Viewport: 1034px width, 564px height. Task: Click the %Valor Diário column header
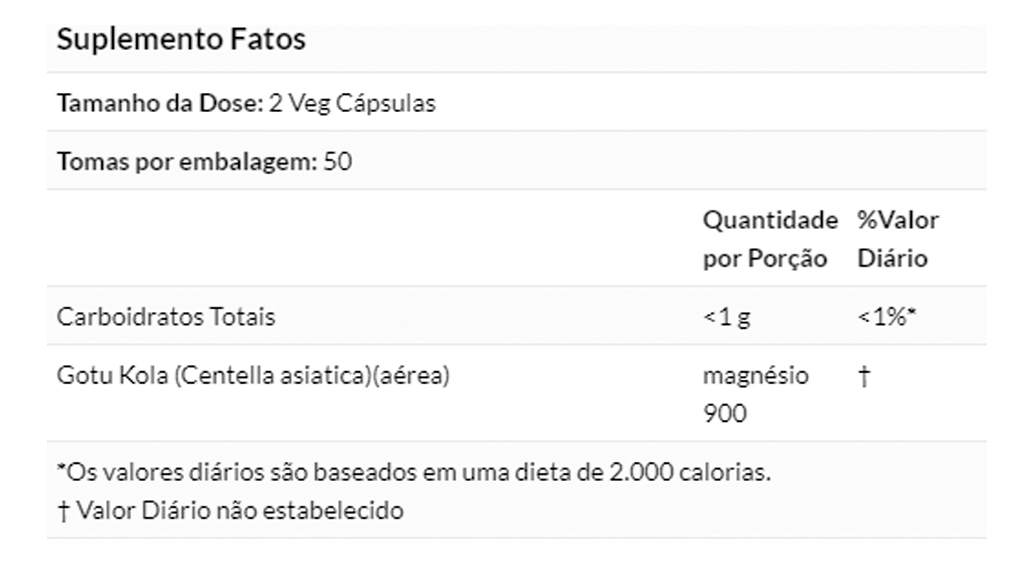(897, 239)
